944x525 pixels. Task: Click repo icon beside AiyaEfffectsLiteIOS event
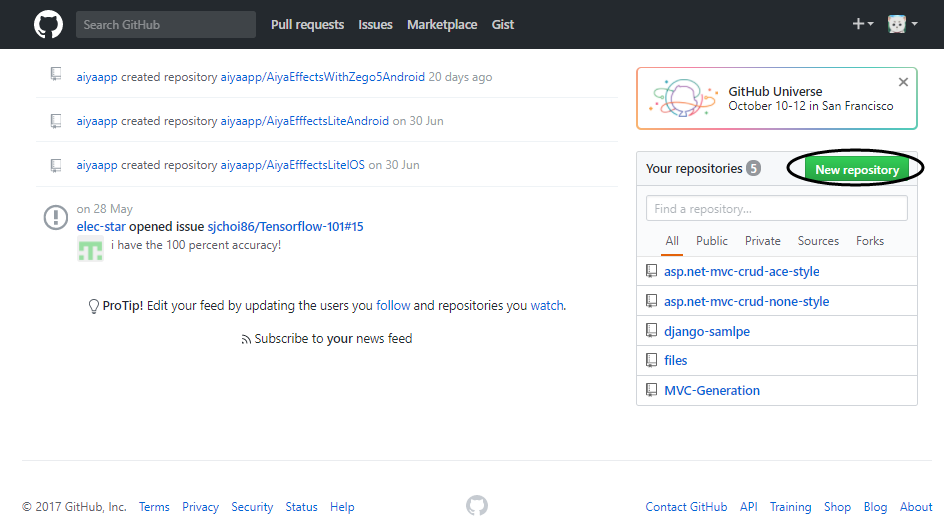pos(56,165)
